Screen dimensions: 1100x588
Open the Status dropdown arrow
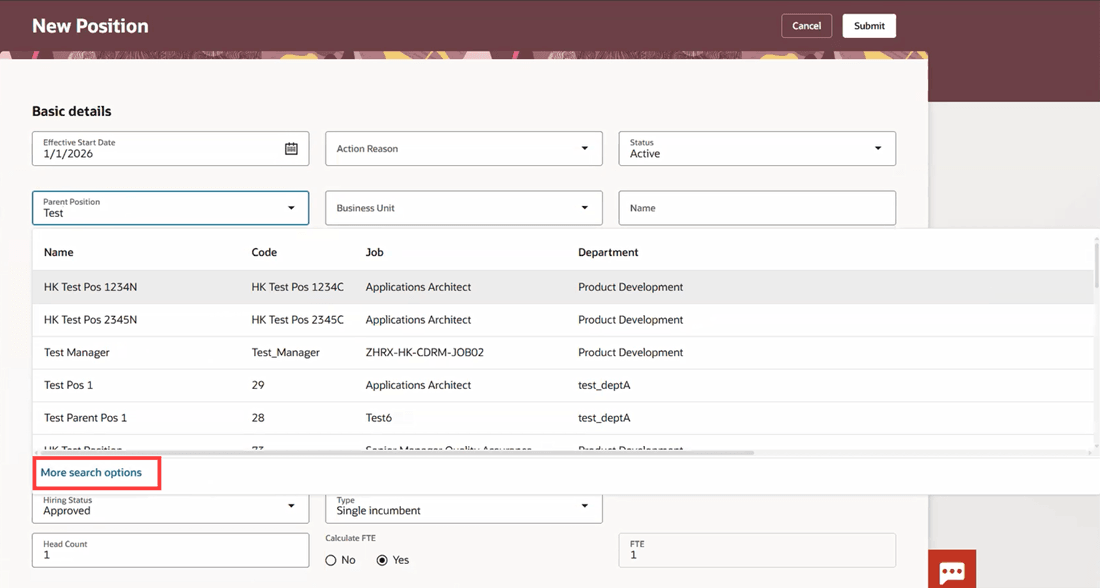pos(878,149)
